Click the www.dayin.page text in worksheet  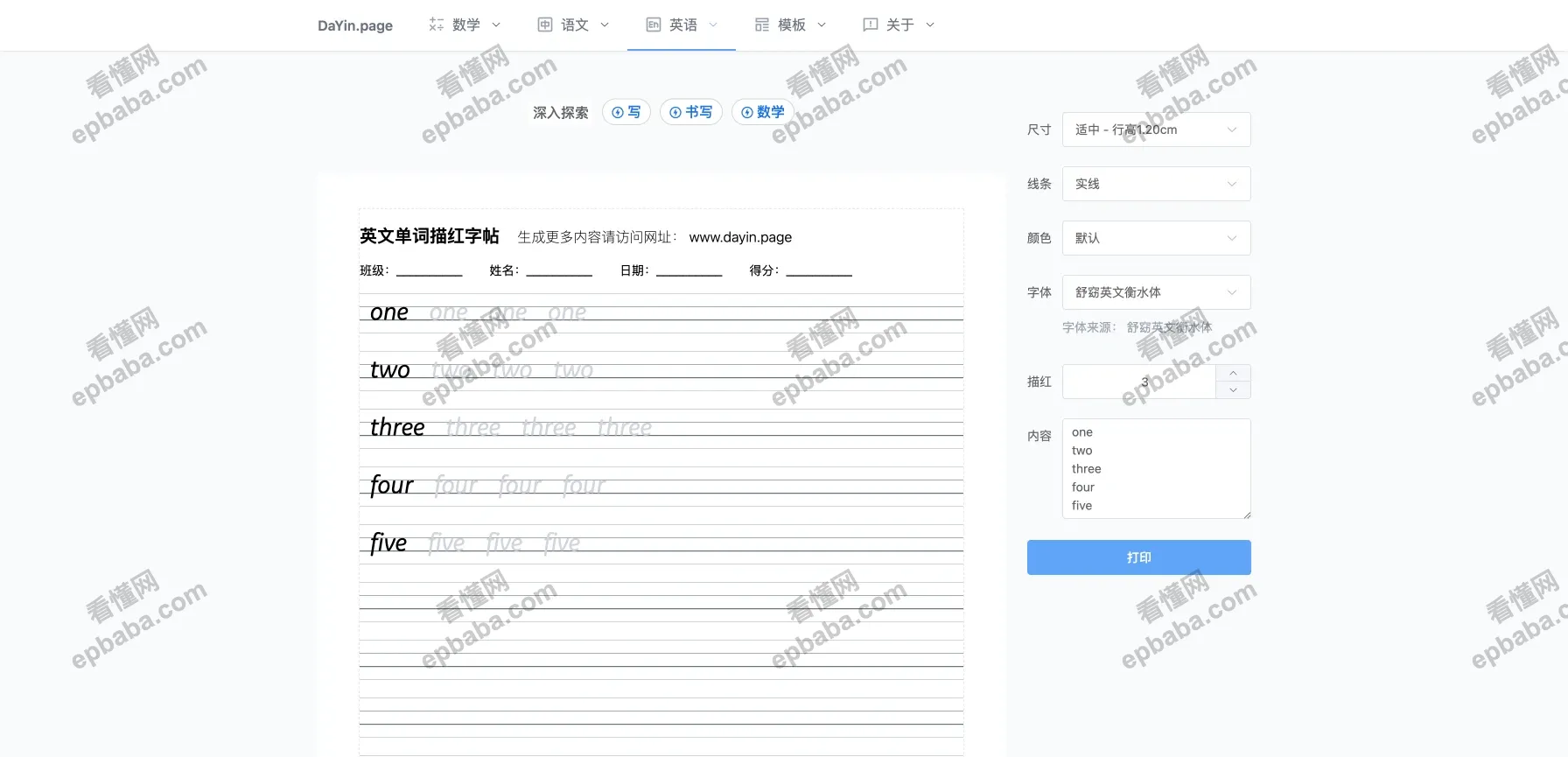click(740, 237)
